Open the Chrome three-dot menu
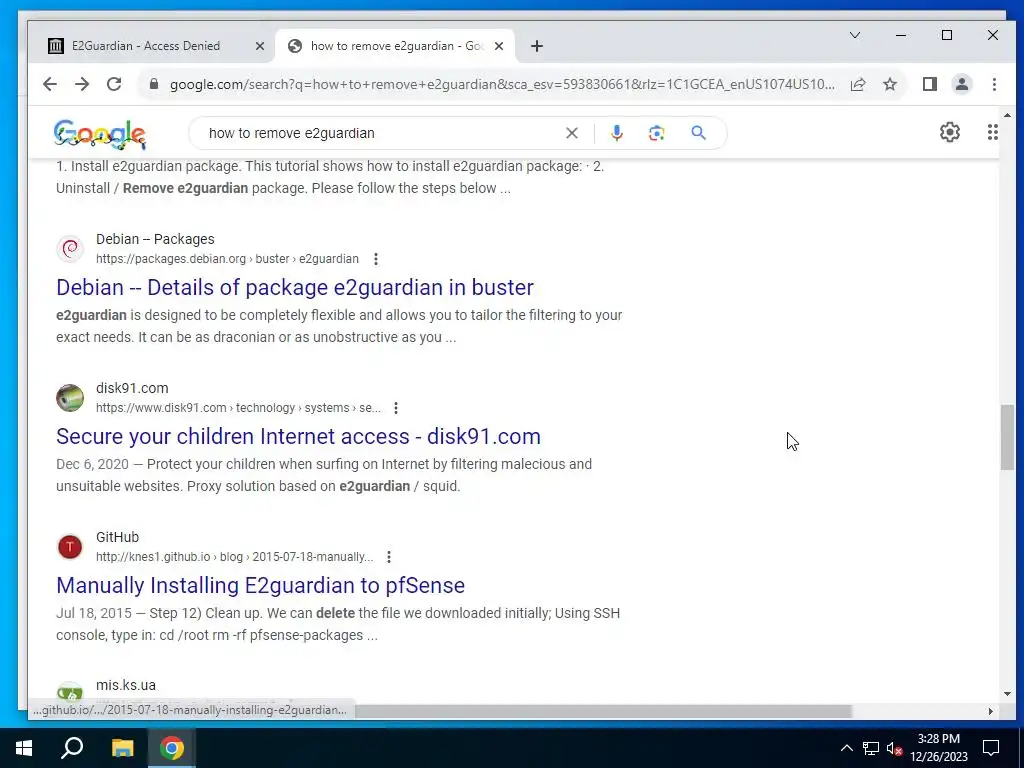The height and width of the screenshot is (768, 1024). pyautogui.click(x=994, y=84)
